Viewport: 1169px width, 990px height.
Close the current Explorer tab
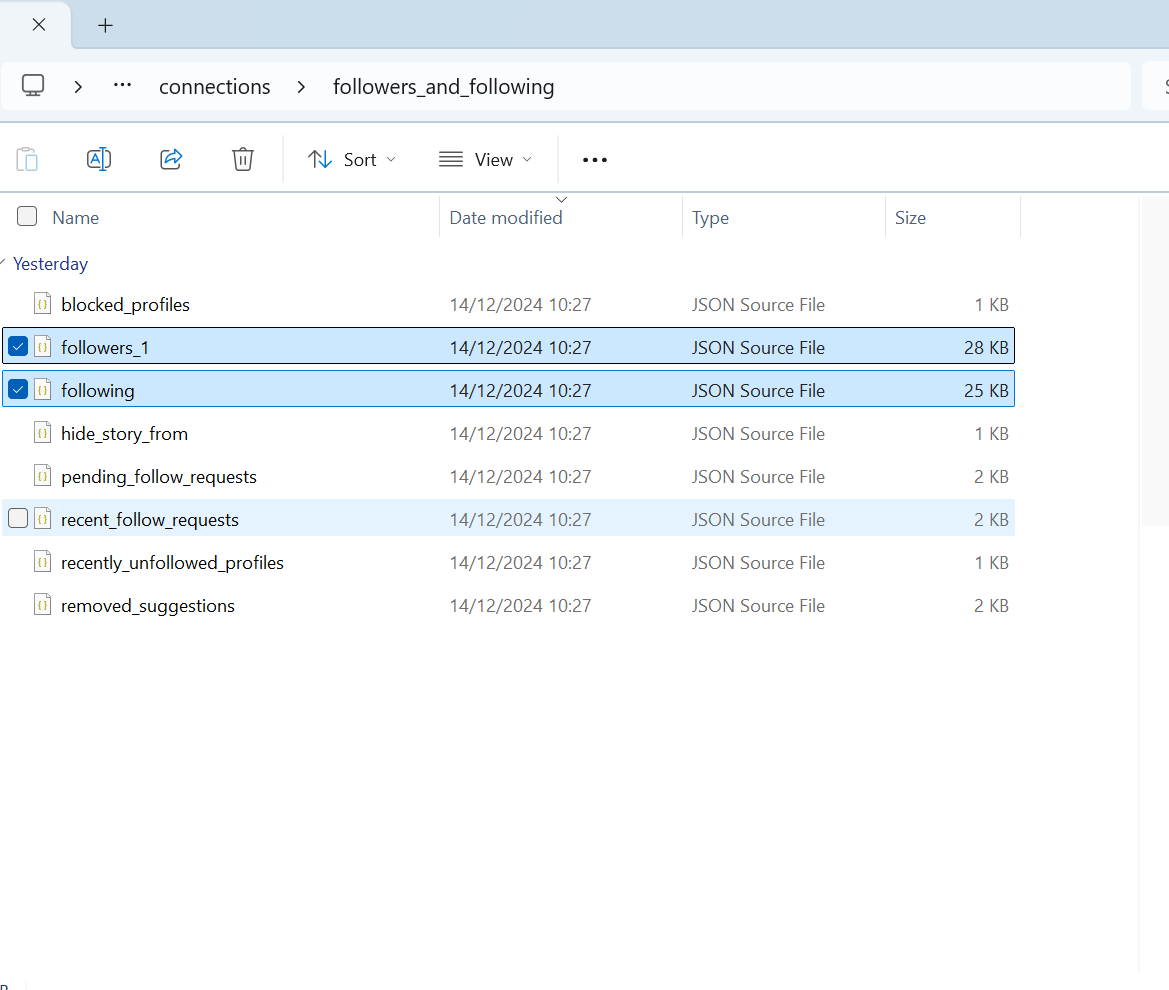[x=39, y=25]
